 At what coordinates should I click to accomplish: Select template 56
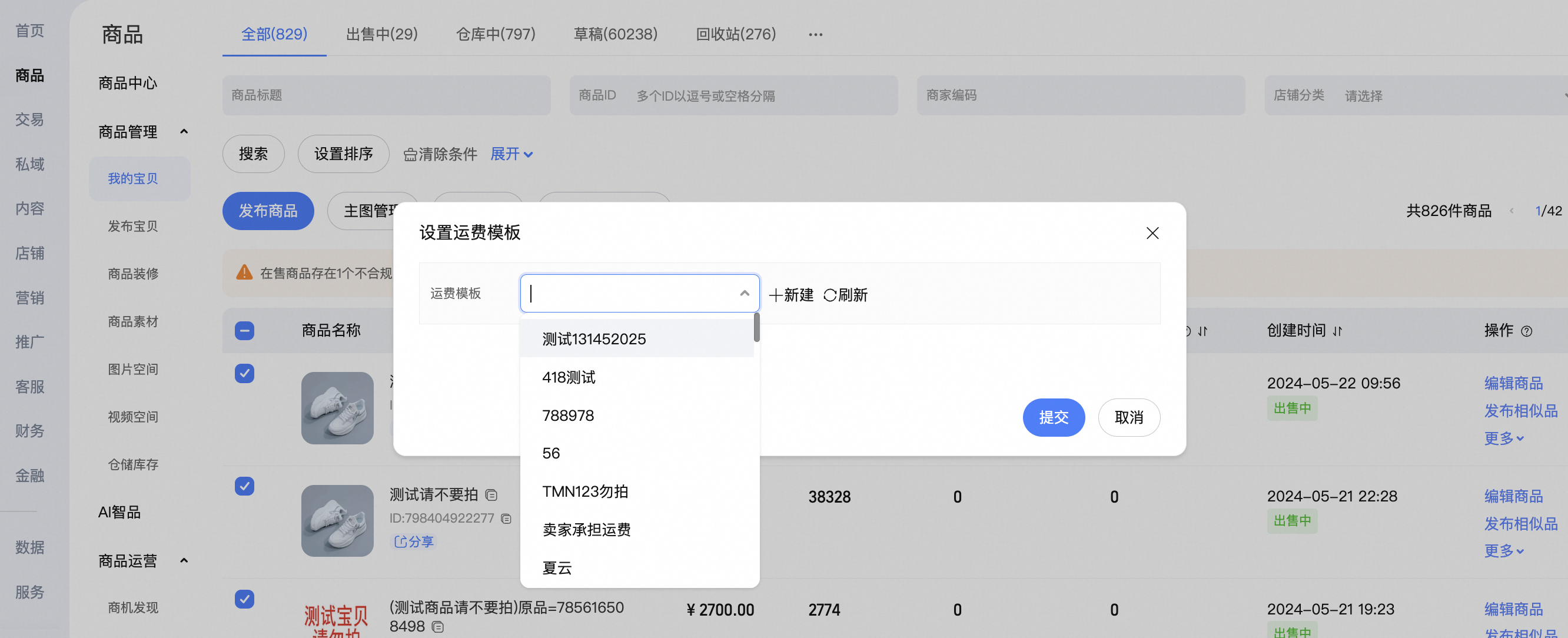(637, 453)
